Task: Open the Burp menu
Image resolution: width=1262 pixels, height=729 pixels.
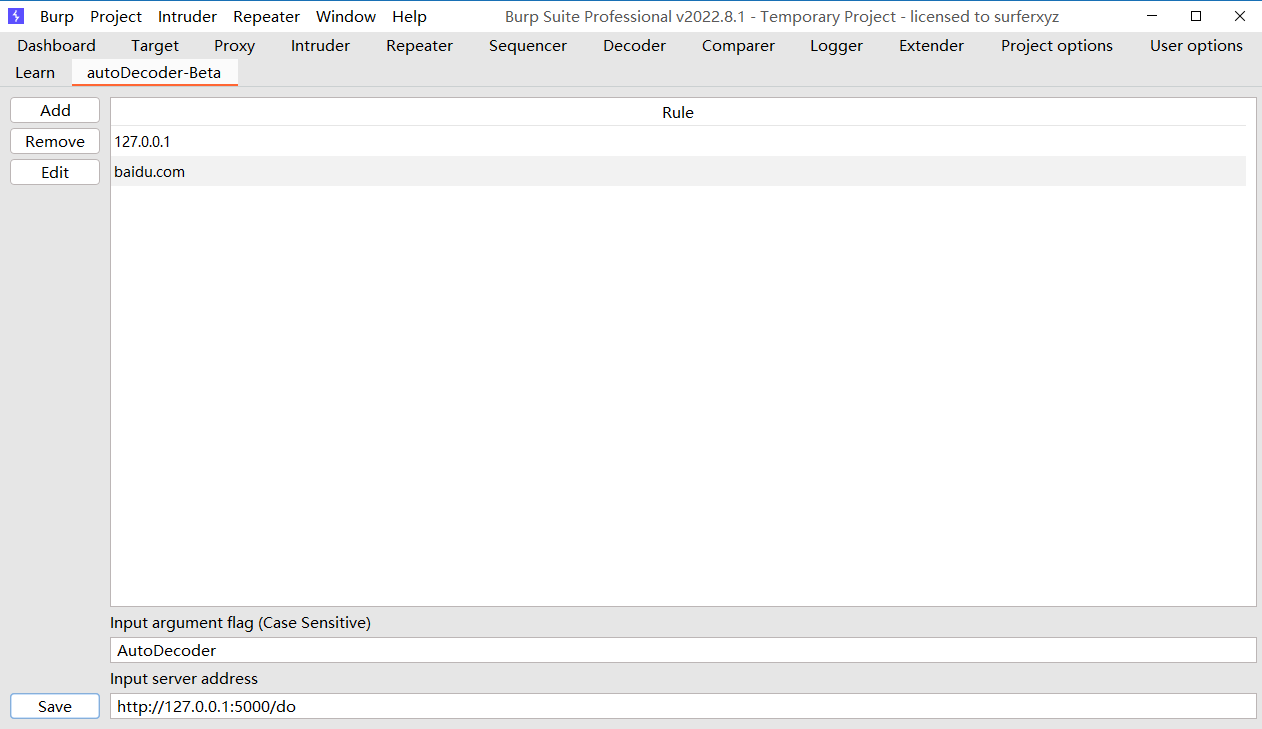Action: (57, 16)
